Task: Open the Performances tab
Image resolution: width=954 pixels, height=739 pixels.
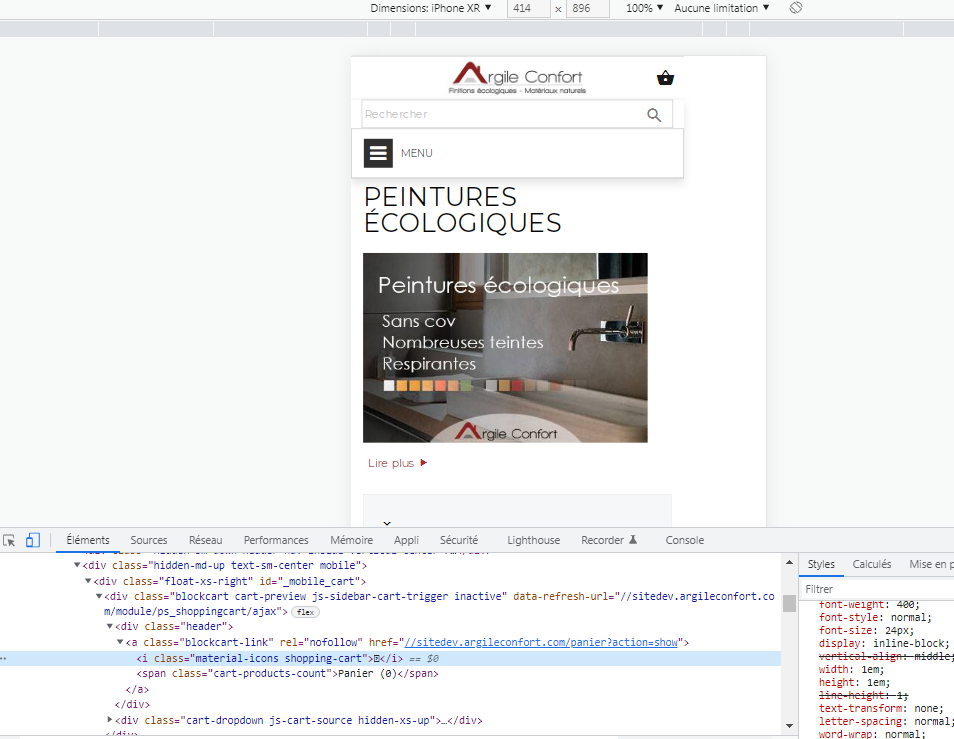Action: point(276,540)
